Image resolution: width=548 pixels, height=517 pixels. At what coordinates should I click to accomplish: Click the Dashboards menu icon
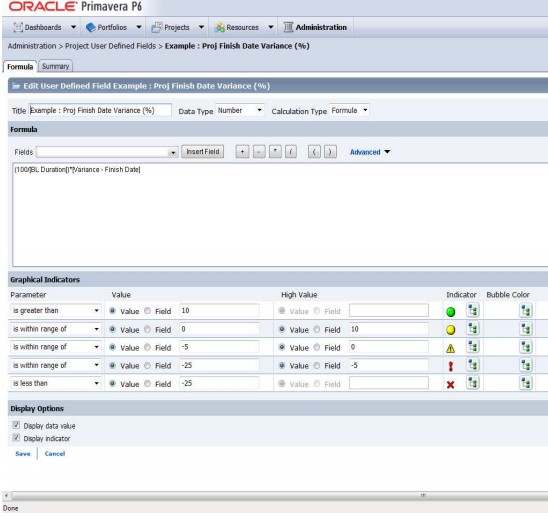pyautogui.click(x=18, y=27)
